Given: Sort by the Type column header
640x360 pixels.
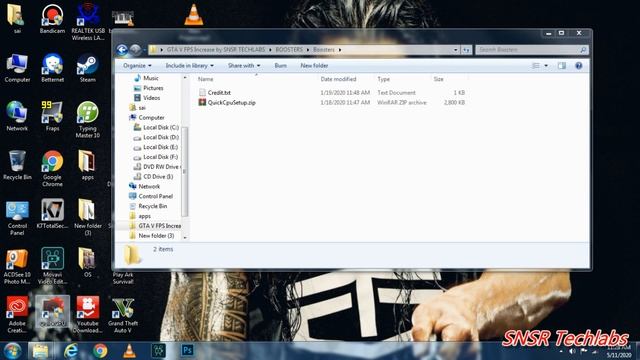Looking at the screenshot, I should pyautogui.click(x=384, y=79).
